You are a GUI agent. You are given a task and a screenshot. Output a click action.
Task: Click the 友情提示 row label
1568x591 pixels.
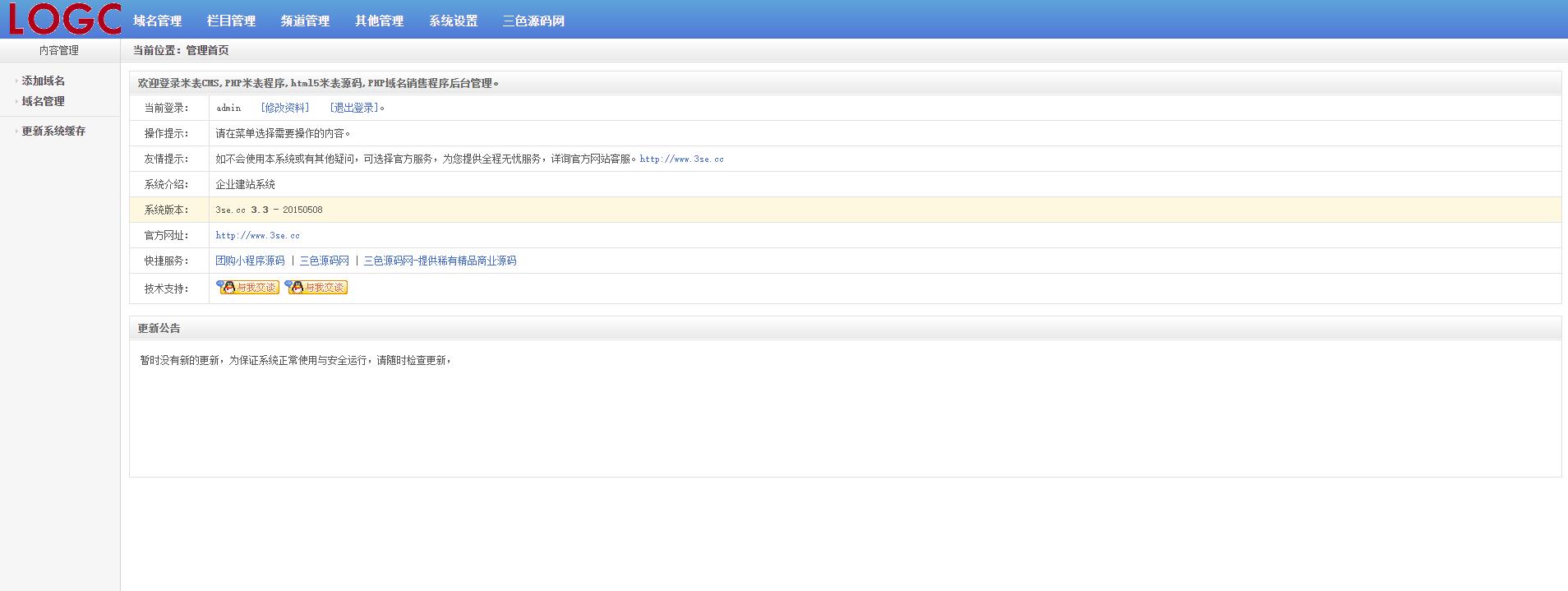point(166,159)
